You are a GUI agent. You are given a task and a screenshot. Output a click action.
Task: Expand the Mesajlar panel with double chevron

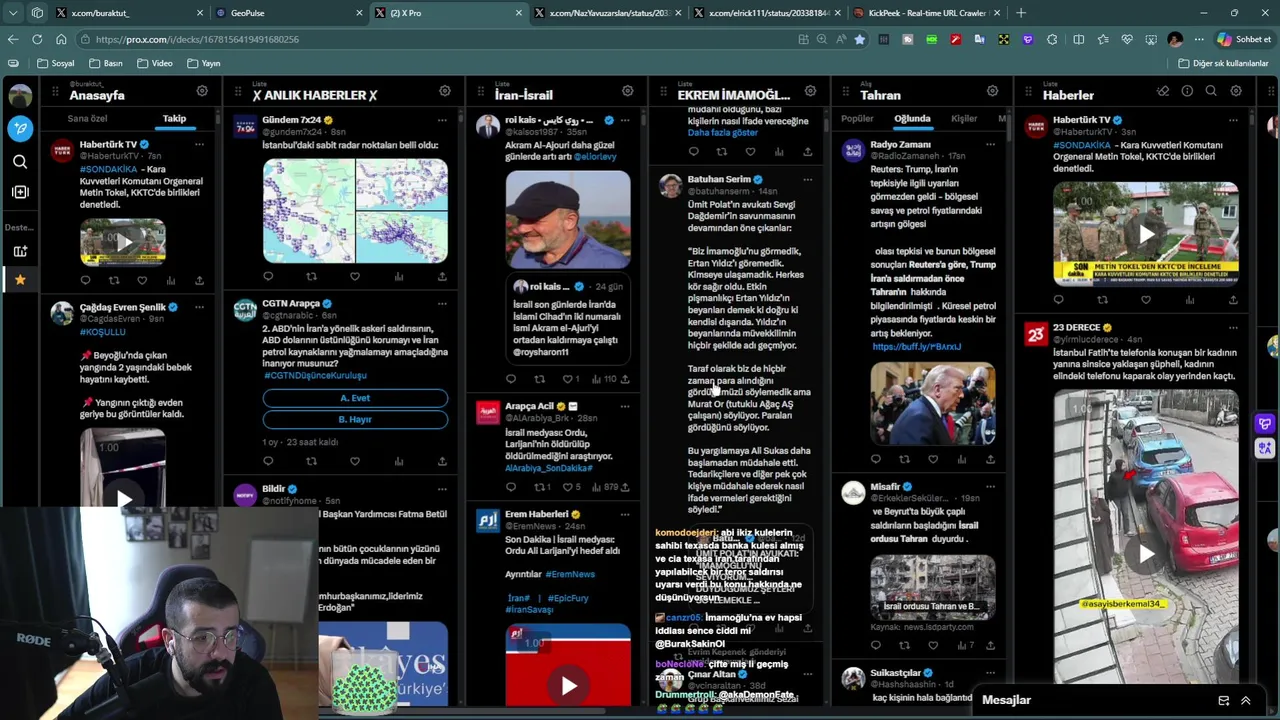coord(1246,701)
